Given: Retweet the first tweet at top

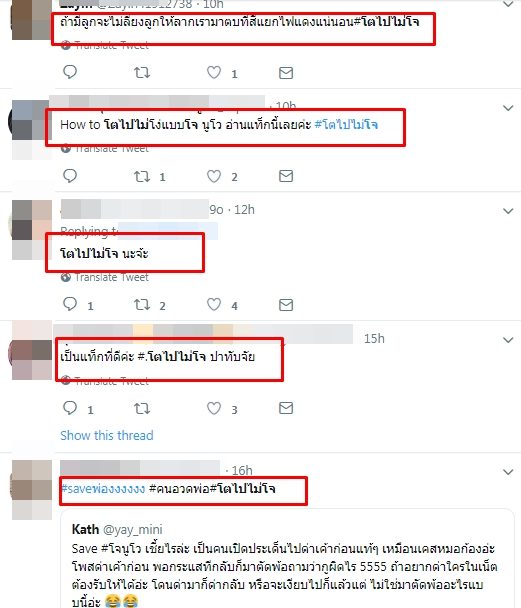Looking at the screenshot, I should [142, 73].
